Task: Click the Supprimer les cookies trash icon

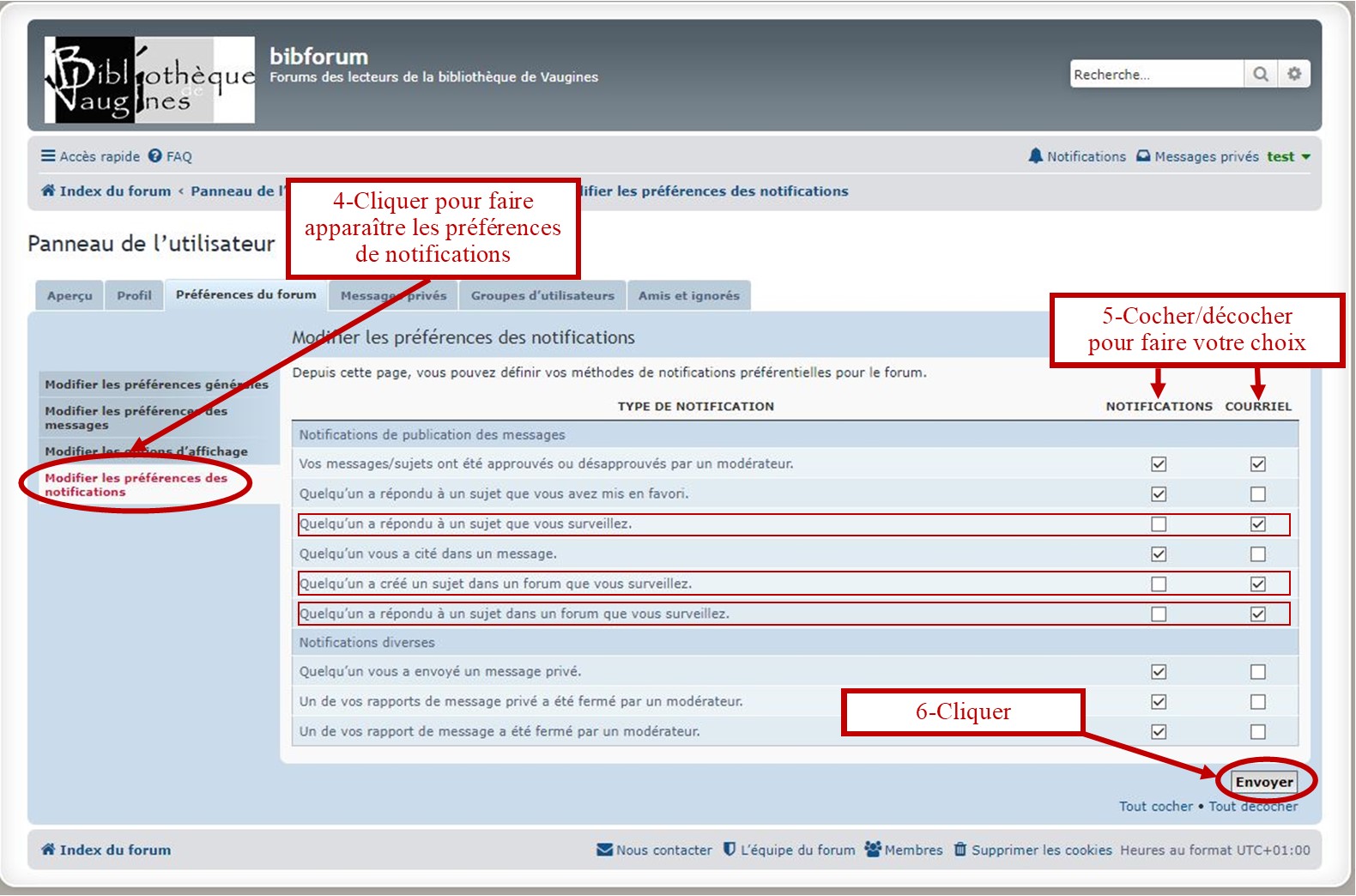Action: [960, 850]
